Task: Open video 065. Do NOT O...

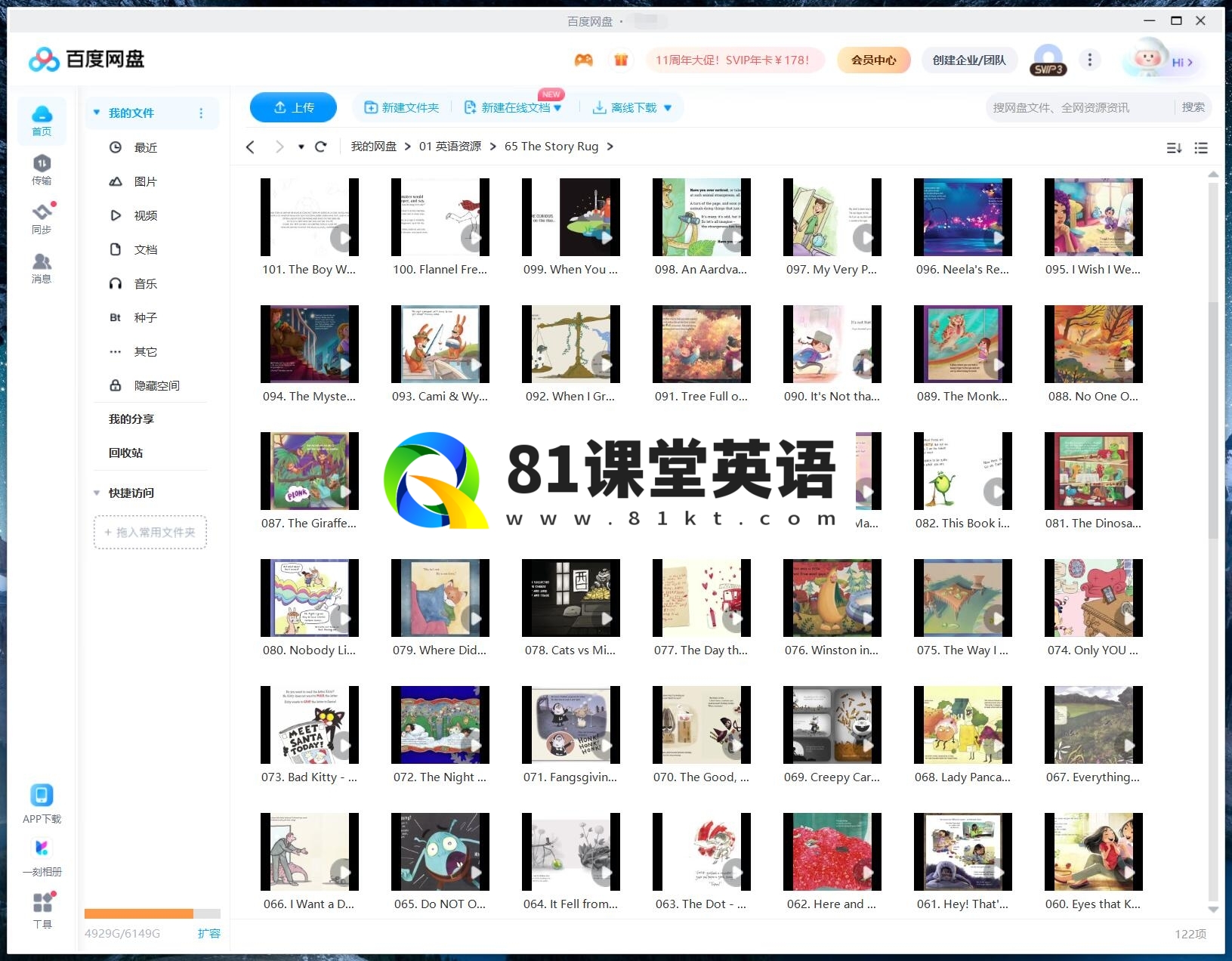Action: [440, 852]
